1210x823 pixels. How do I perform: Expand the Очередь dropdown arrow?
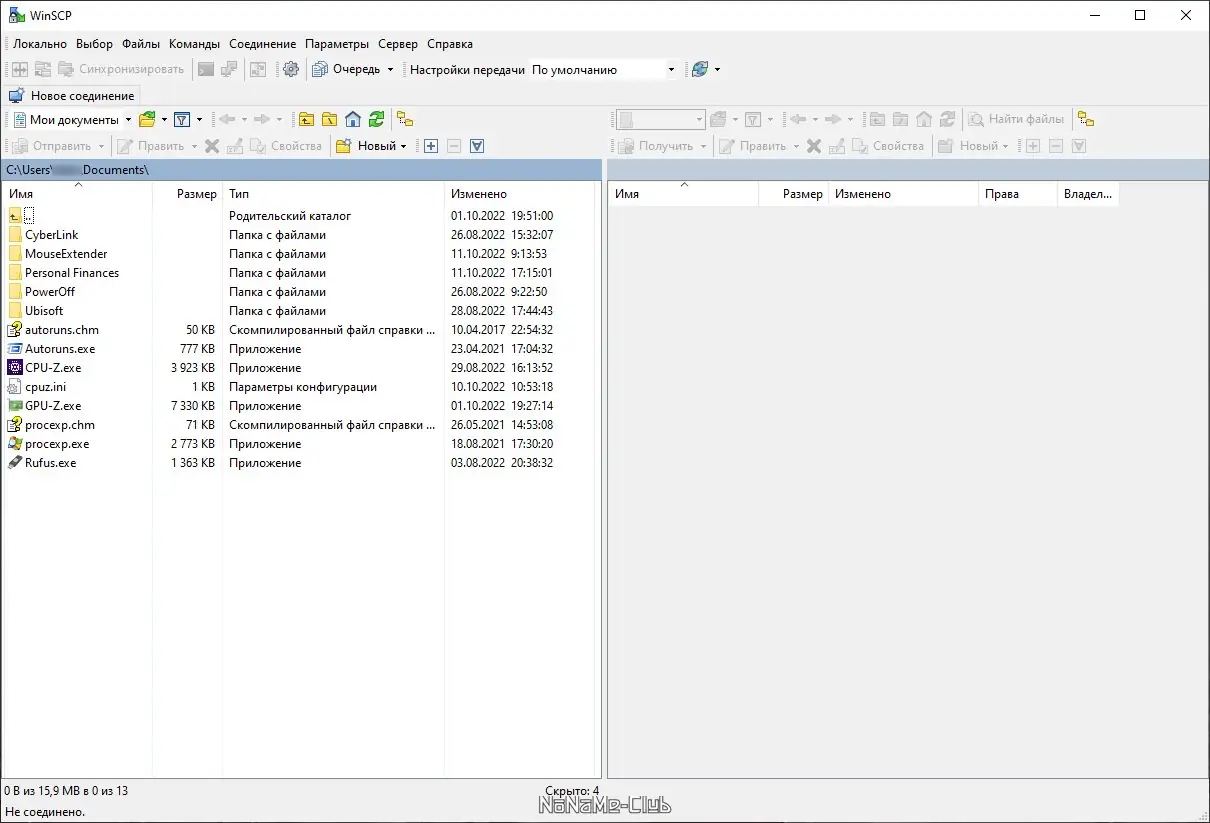390,70
